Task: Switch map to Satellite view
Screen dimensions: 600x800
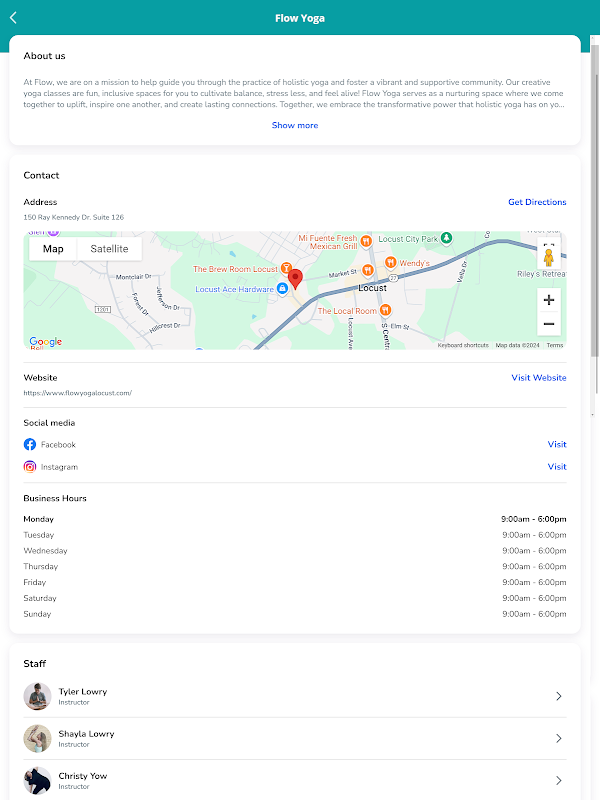Action: [x=109, y=249]
